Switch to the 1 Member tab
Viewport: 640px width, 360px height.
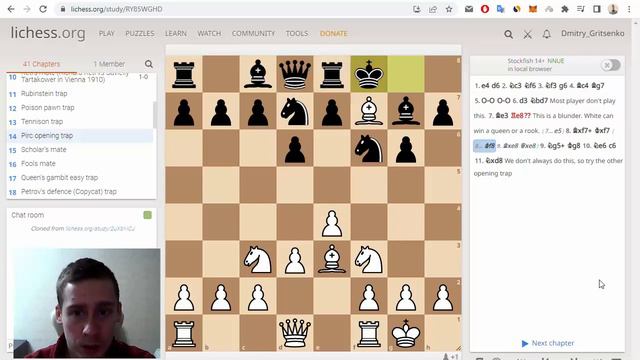pos(109,64)
